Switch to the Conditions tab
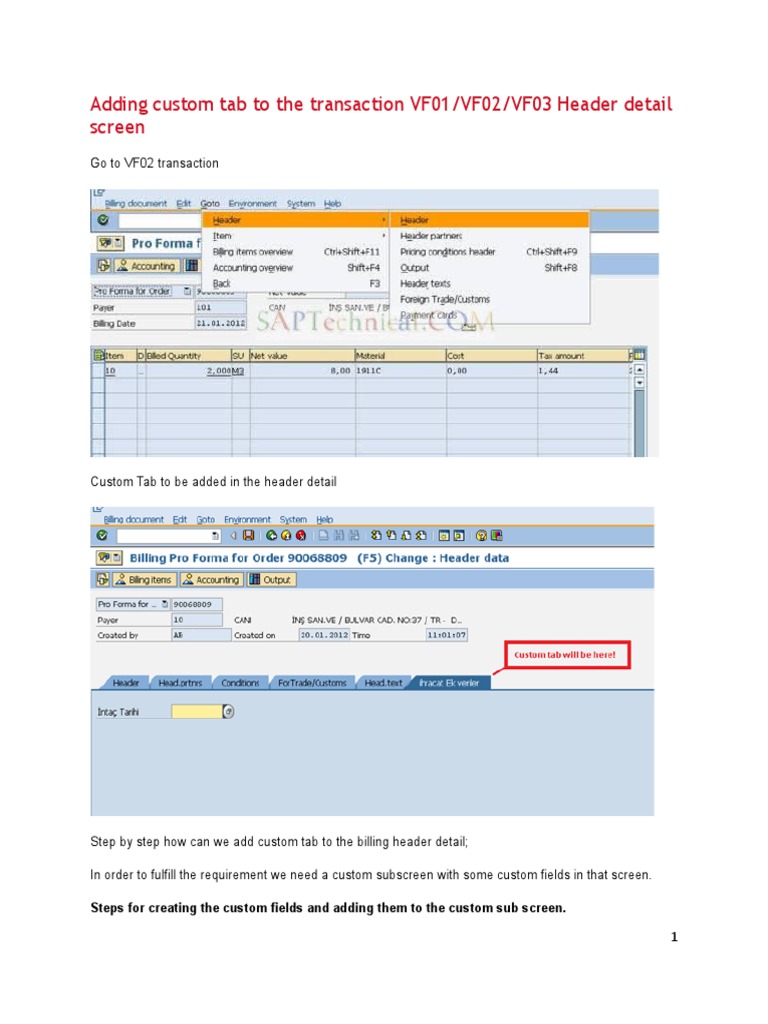 coord(240,682)
